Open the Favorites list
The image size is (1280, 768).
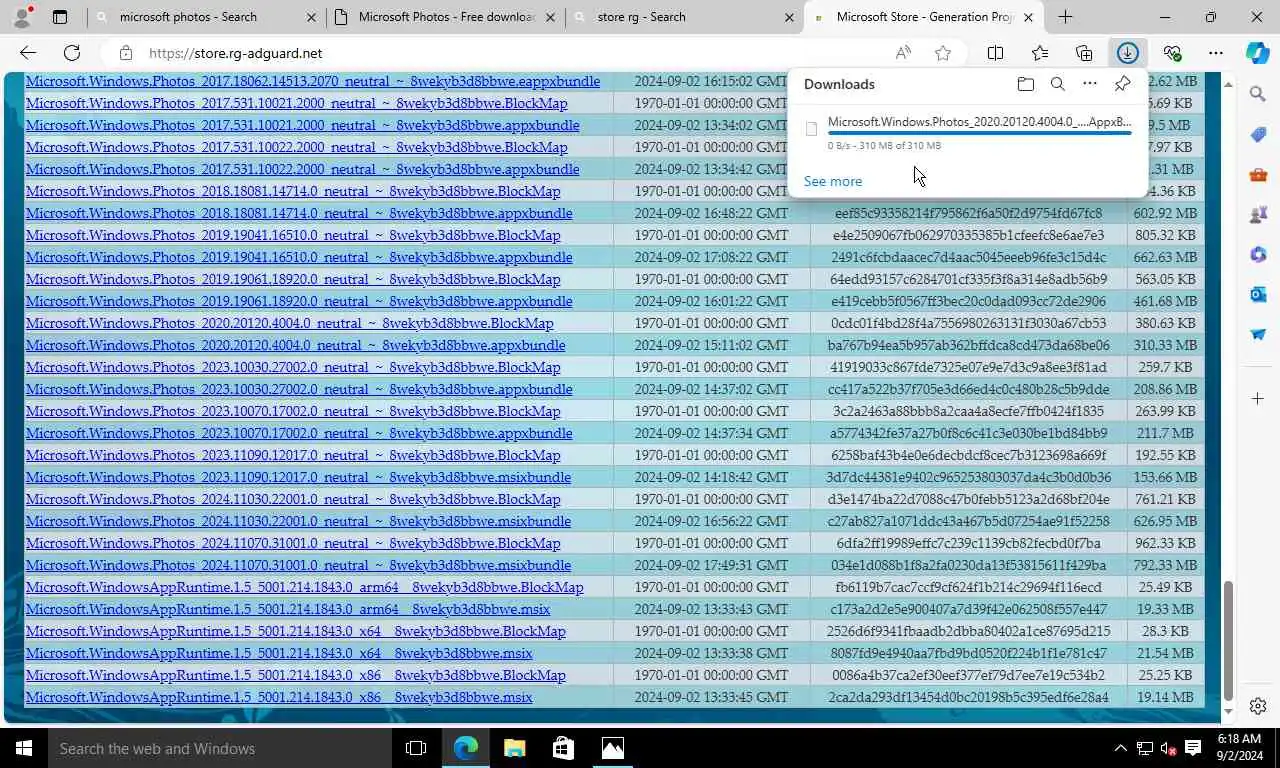pyautogui.click(x=1040, y=53)
